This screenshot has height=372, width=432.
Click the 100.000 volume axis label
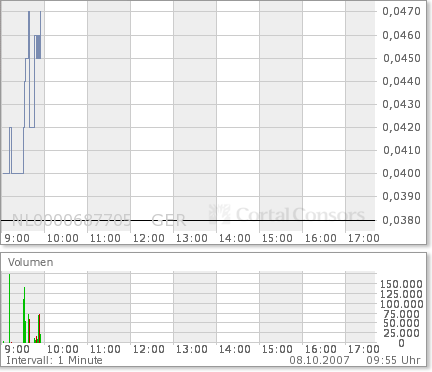tap(402, 304)
